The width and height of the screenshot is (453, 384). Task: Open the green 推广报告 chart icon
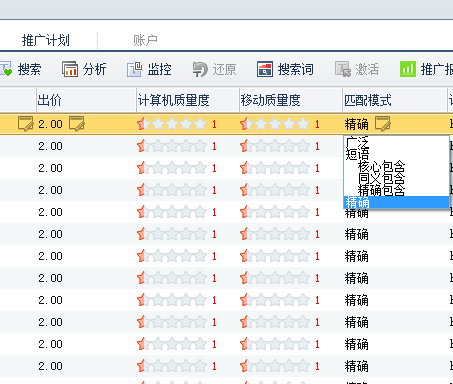(408, 69)
